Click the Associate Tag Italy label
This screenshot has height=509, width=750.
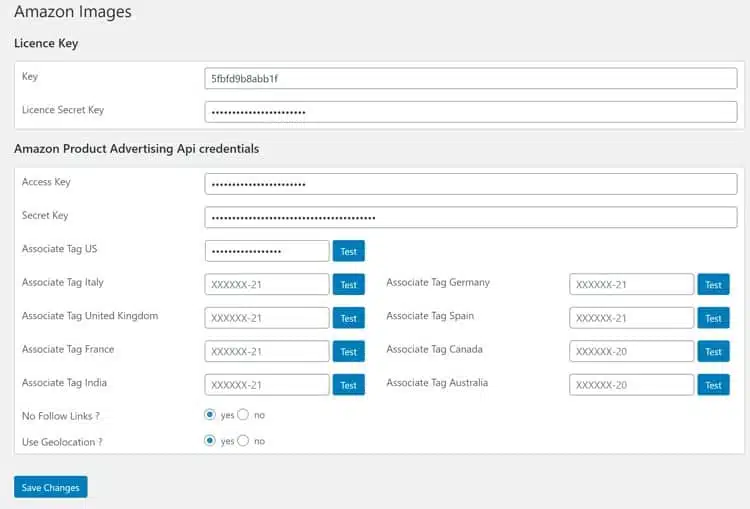point(63,282)
